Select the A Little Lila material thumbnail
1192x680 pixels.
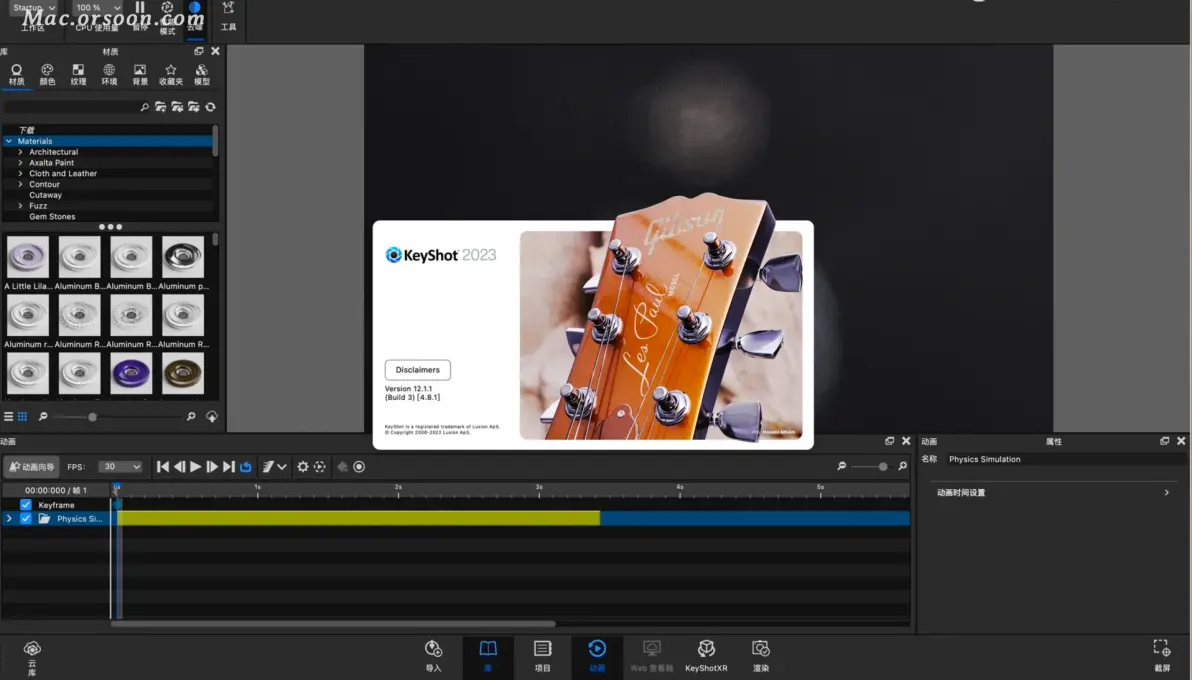tap(28, 257)
